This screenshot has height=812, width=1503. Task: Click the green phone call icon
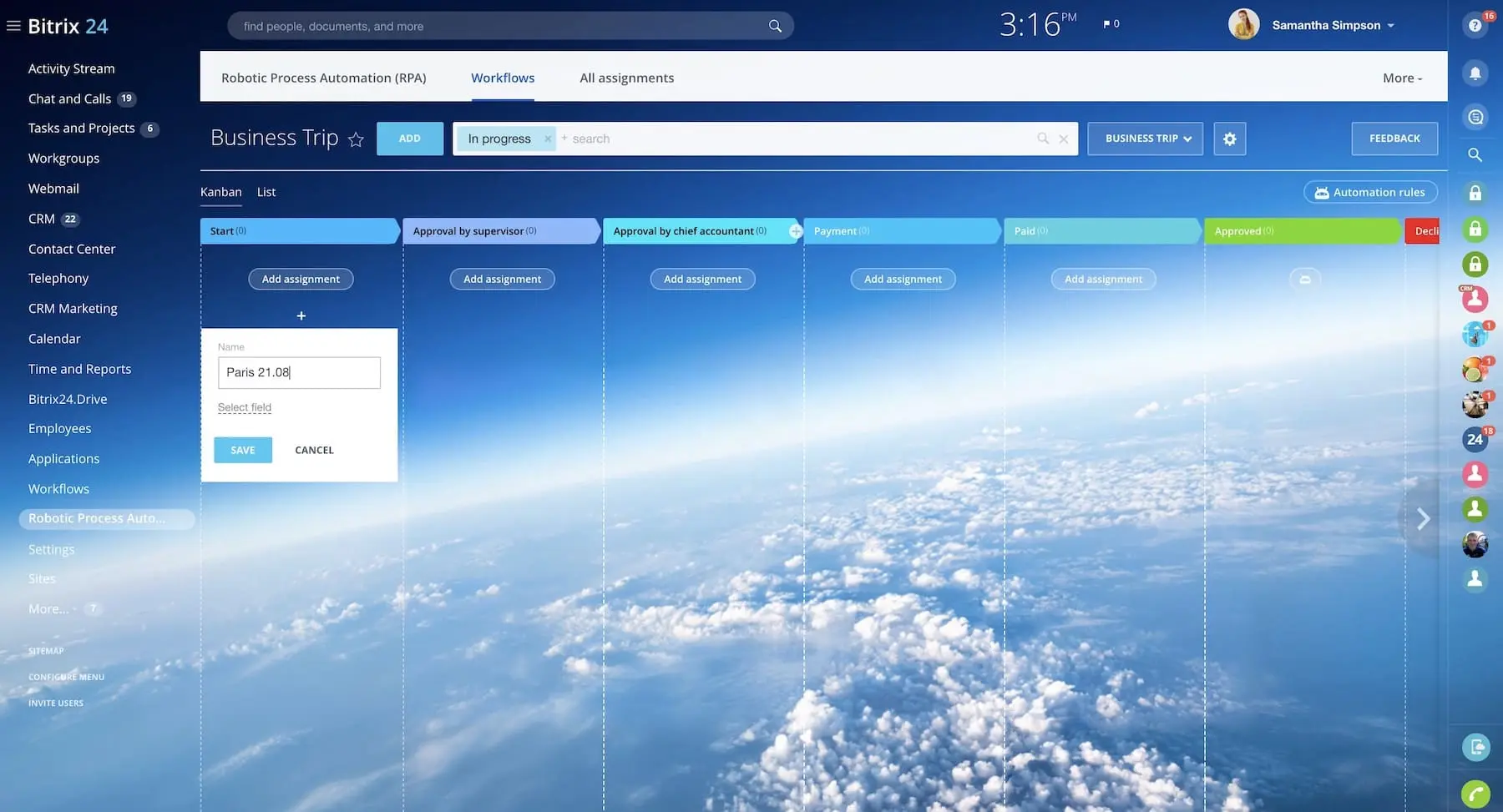(x=1475, y=794)
